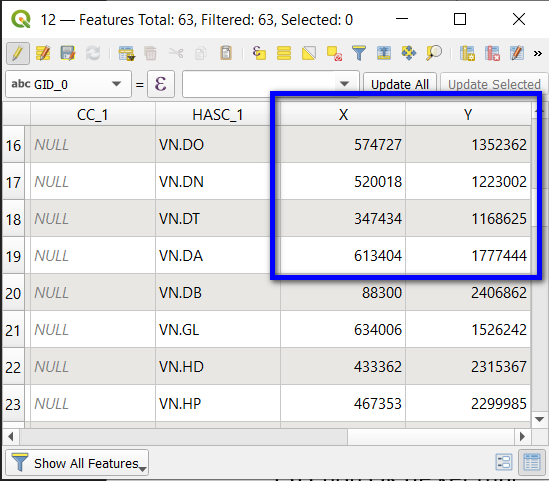Toggle editing mode pencil icon

click(18, 54)
